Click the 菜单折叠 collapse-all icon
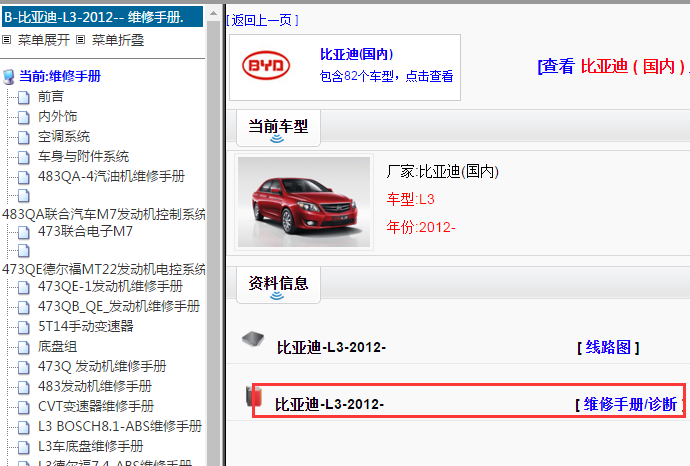This screenshot has width=690, height=466. pyautogui.click(x=80, y=40)
